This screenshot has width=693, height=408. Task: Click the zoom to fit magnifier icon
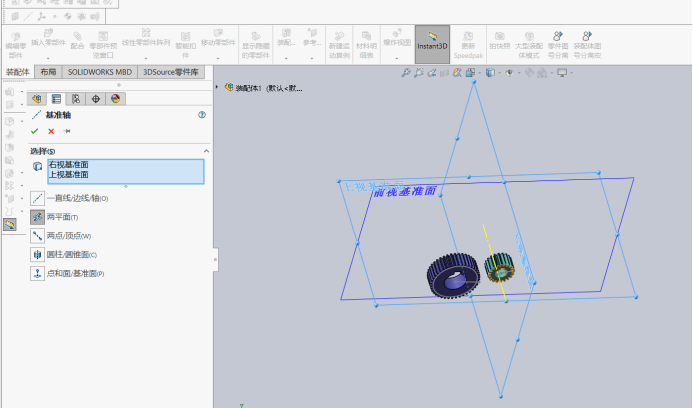[406, 73]
